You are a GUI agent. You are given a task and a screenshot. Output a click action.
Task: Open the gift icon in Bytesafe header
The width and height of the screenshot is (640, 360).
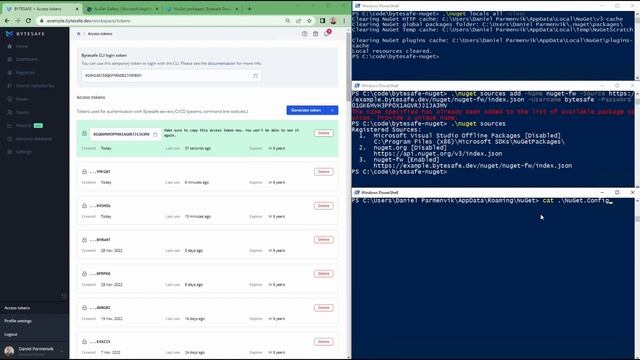point(316,34)
